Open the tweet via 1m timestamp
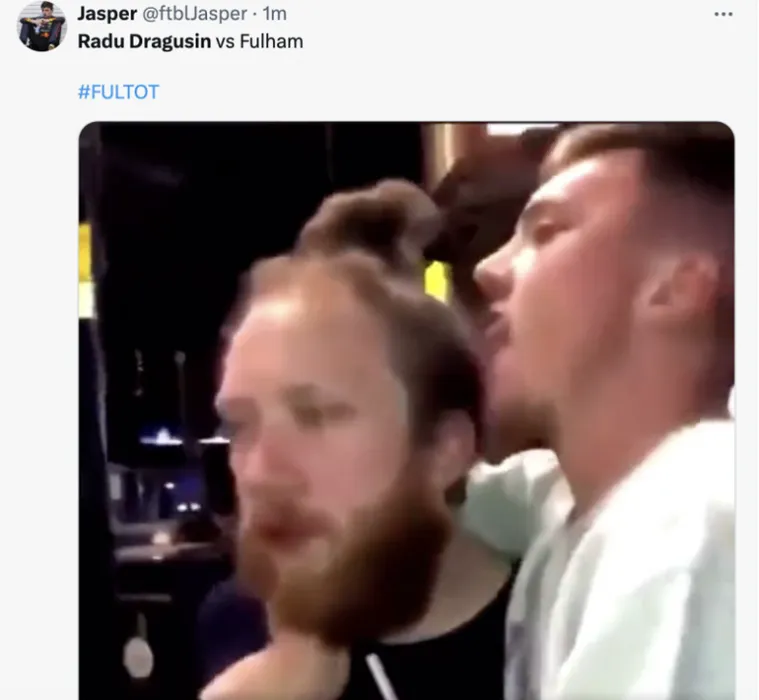This screenshot has width=759, height=700. (x=274, y=14)
